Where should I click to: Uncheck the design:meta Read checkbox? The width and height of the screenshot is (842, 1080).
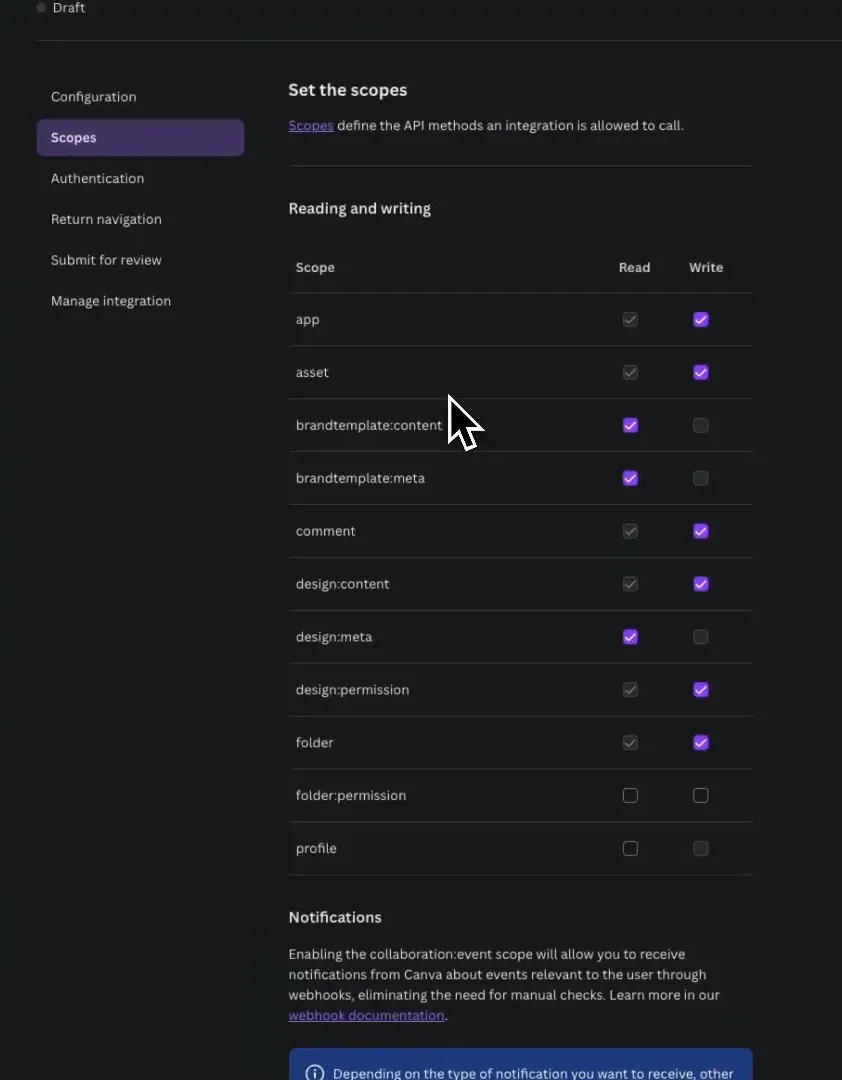(x=630, y=637)
